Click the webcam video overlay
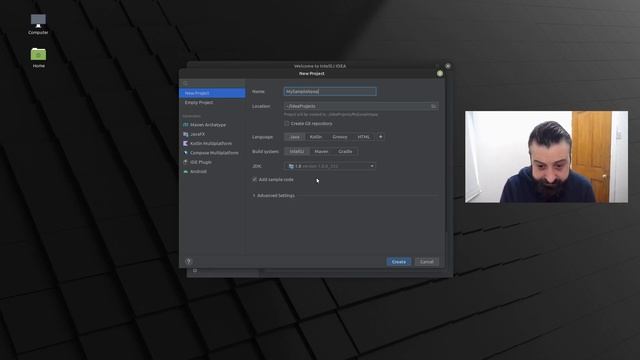This screenshot has width=640, height=360. click(x=547, y=157)
